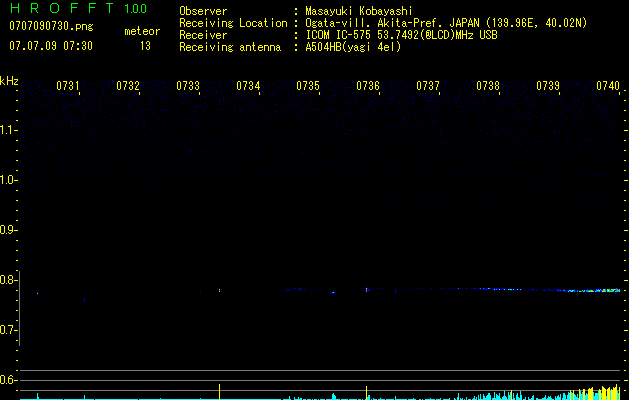Click the yellow intensity spike below 0736
Image resolution: width=629 pixels, height=400 pixels.
click(367, 392)
